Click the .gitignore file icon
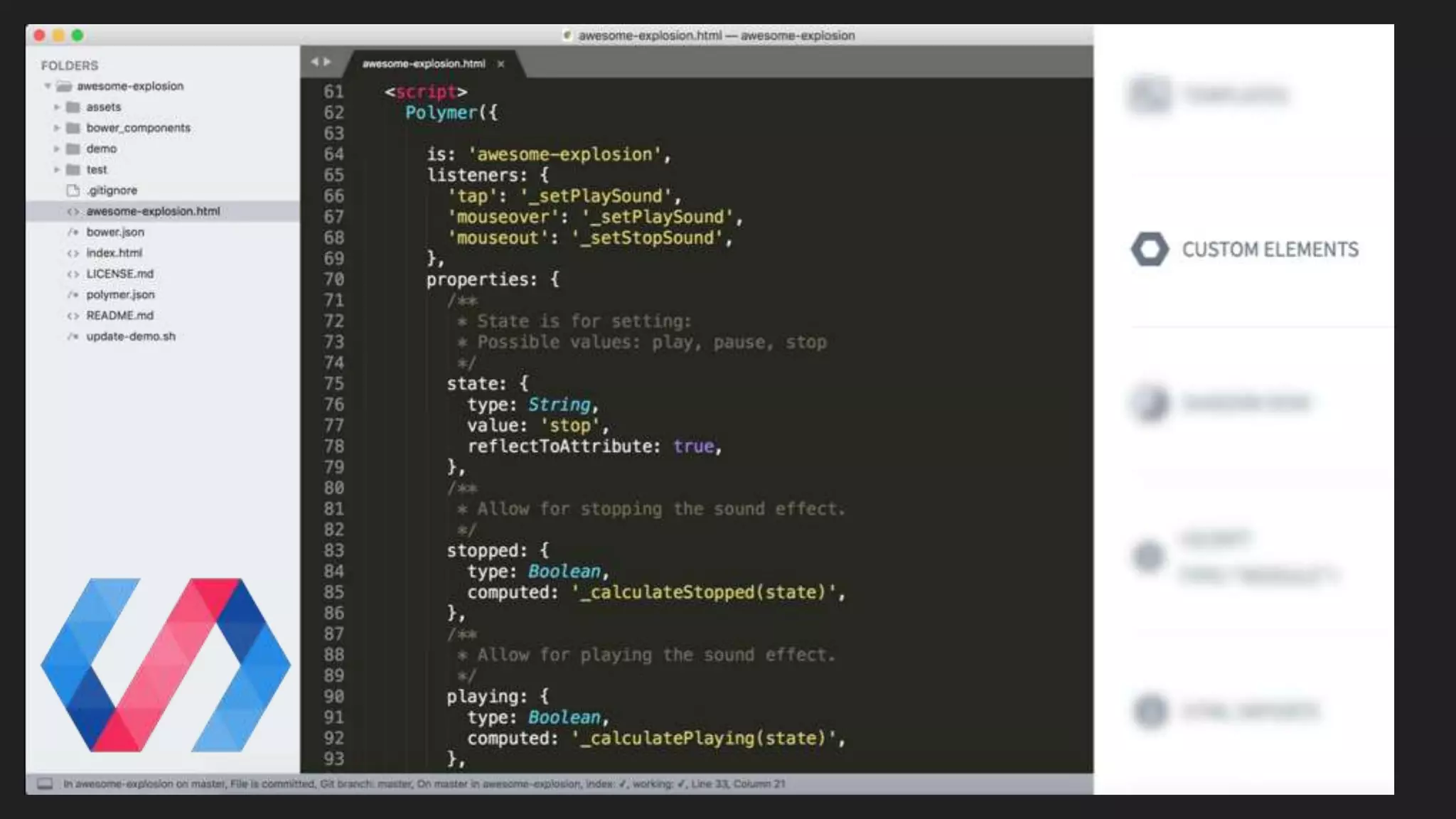Screen dimensions: 1456x819 [x=73, y=191]
